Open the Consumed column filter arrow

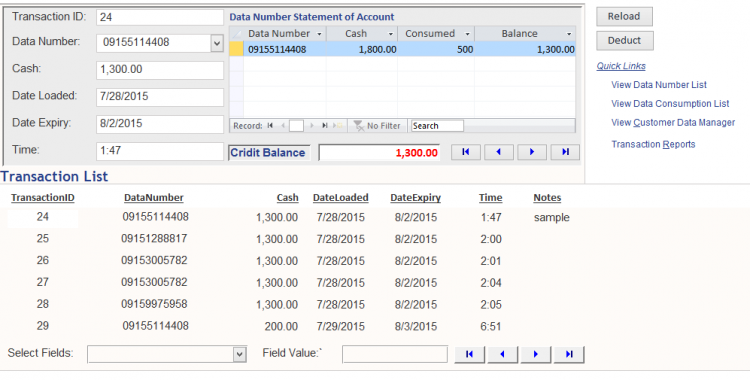point(467,34)
